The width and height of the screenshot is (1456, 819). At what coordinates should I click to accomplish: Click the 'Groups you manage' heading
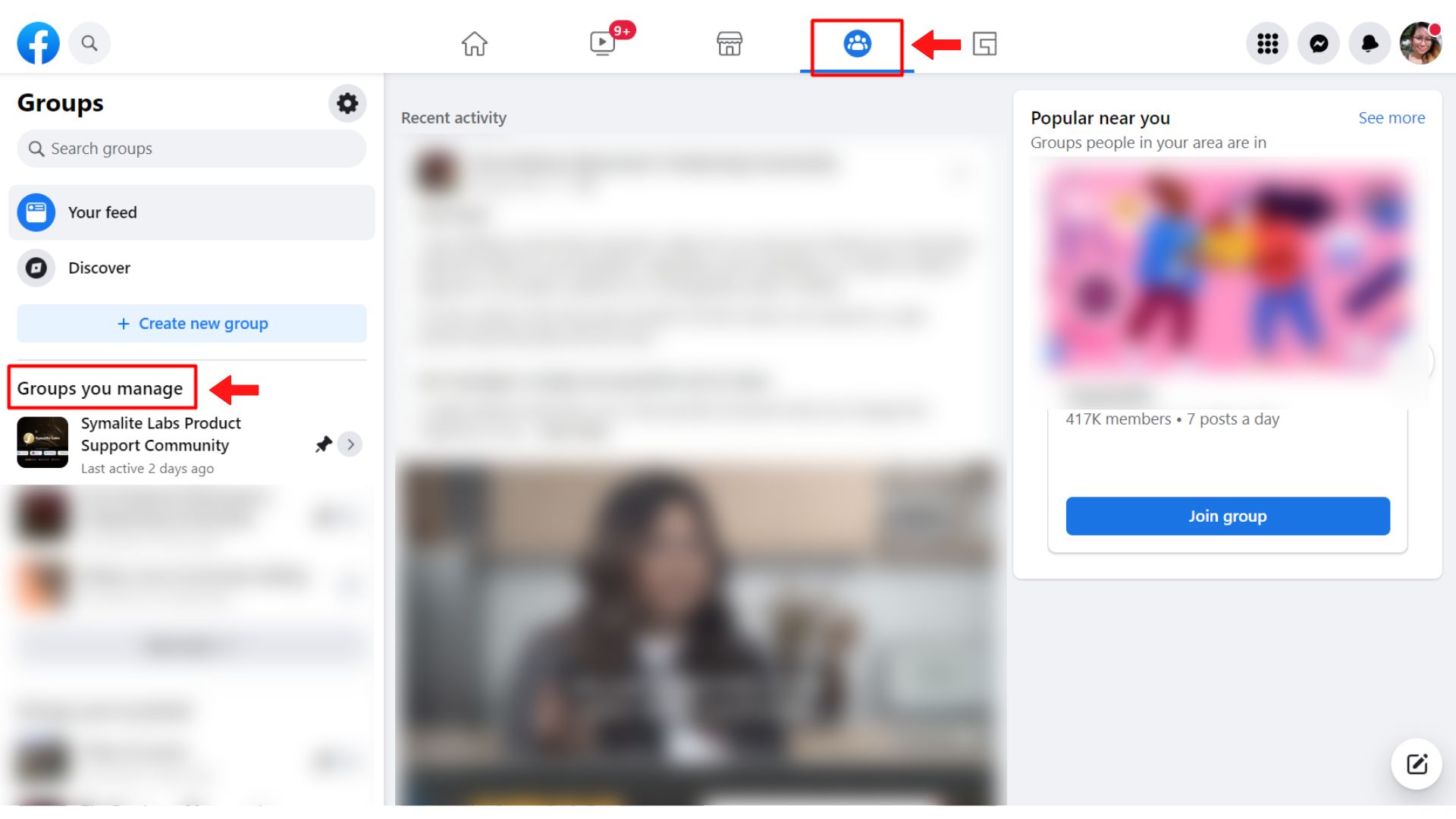(x=100, y=389)
